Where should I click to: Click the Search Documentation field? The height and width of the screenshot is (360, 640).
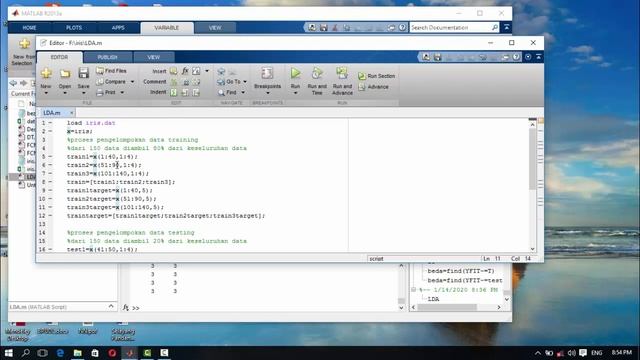click(x=451, y=27)
